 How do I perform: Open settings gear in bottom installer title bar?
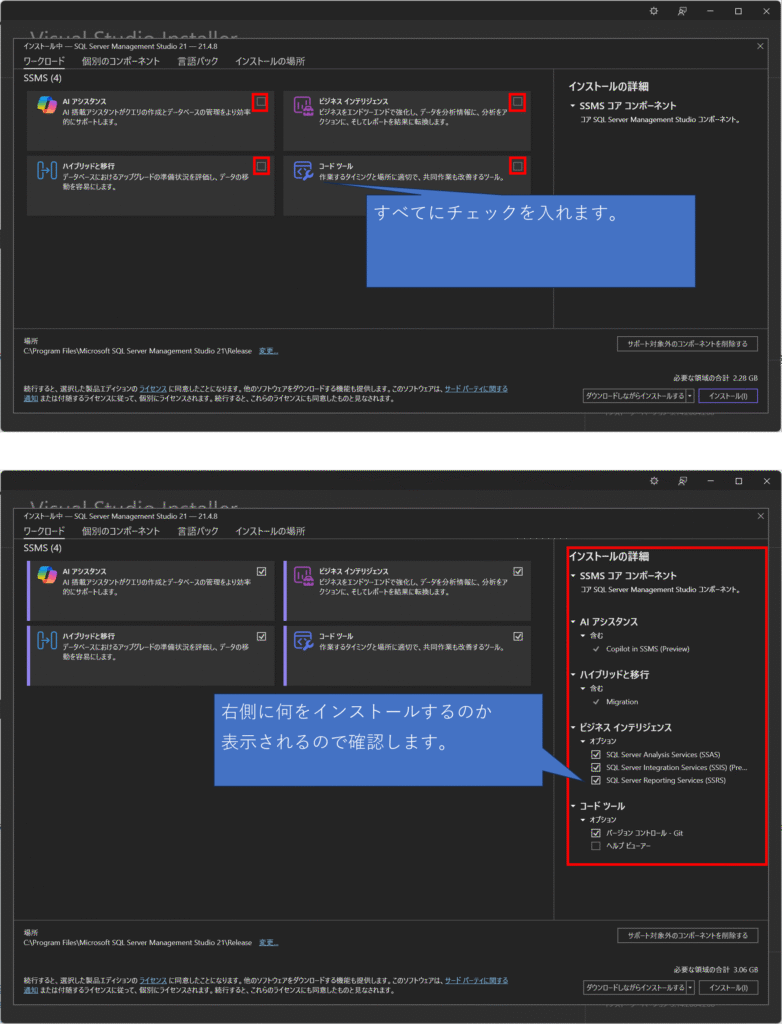tap(654, 481)
